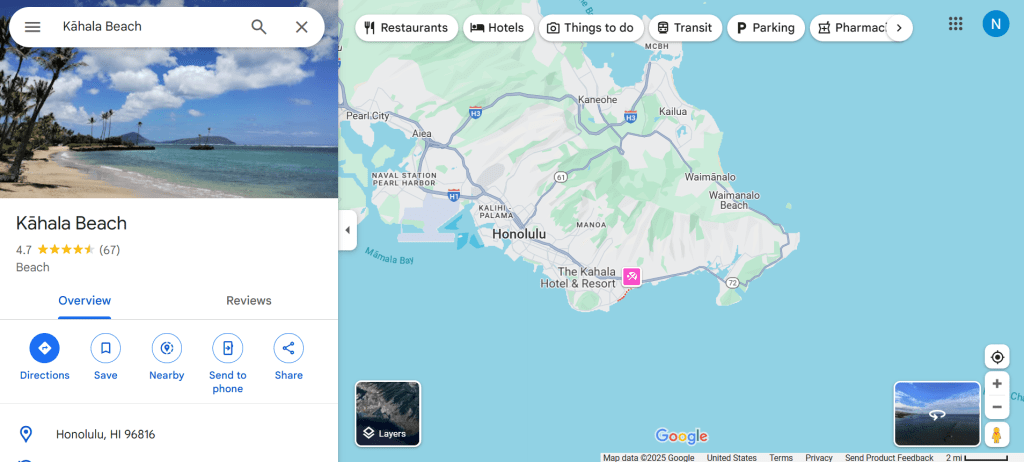Image resolution: width=1024 pixels, height=462 pixels.
Task: Share this place
Action: (x=289, y=348)
